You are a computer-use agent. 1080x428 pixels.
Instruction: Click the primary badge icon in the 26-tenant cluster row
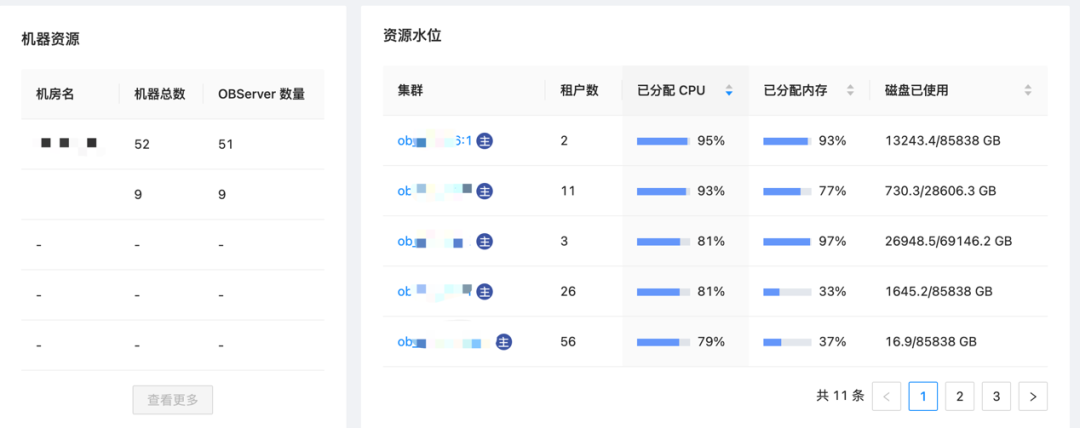[485, 291]
